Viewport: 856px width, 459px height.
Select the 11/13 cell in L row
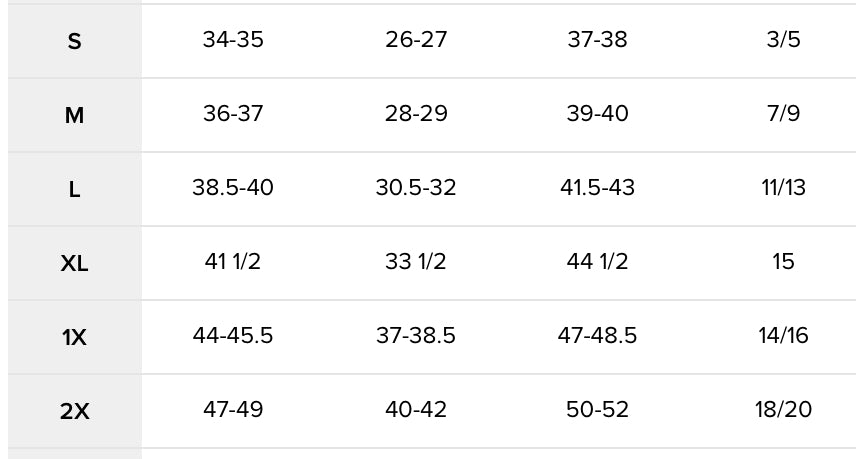[x=783, y=188]
